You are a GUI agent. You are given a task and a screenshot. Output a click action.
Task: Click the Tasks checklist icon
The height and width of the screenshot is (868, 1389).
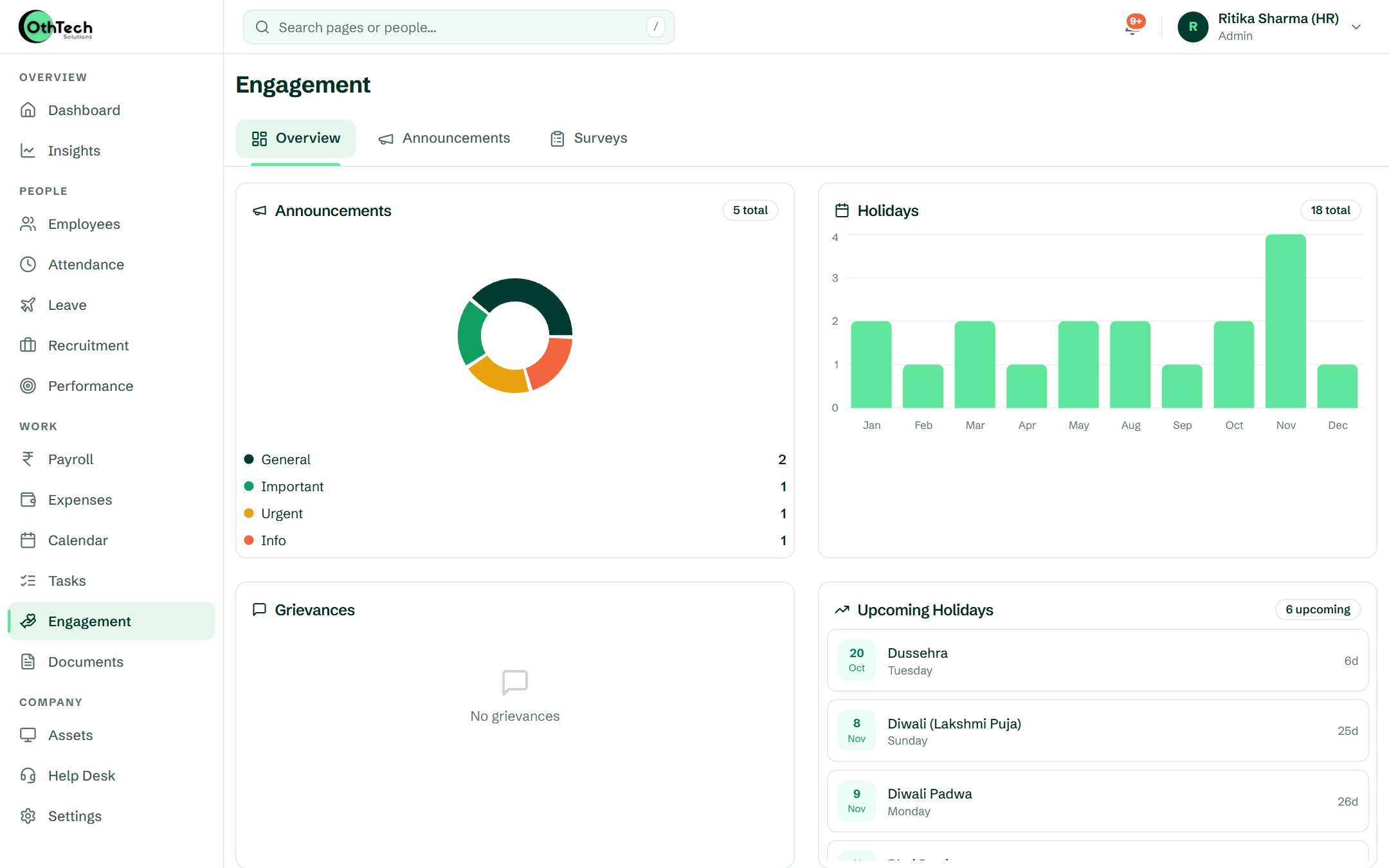[28, 581]
